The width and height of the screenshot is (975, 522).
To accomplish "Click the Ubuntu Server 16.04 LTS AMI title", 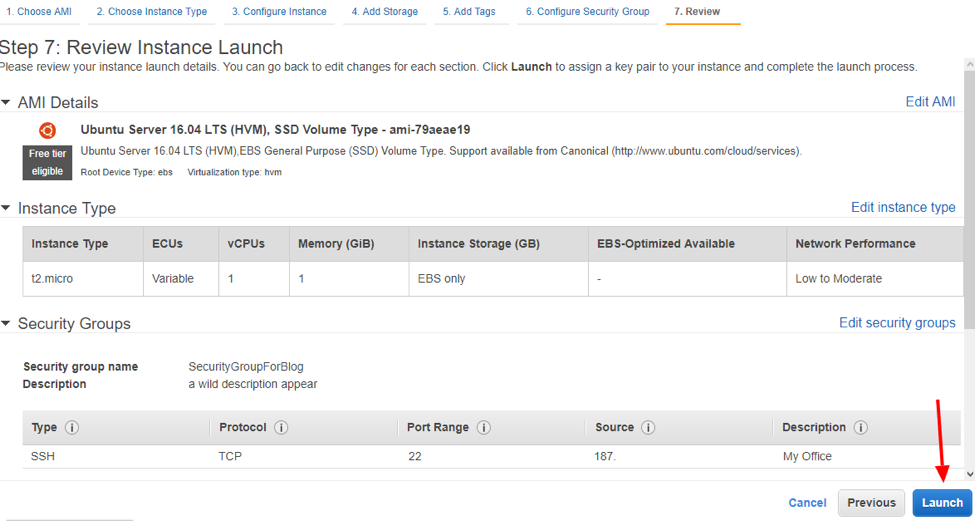I will (275, 130).
